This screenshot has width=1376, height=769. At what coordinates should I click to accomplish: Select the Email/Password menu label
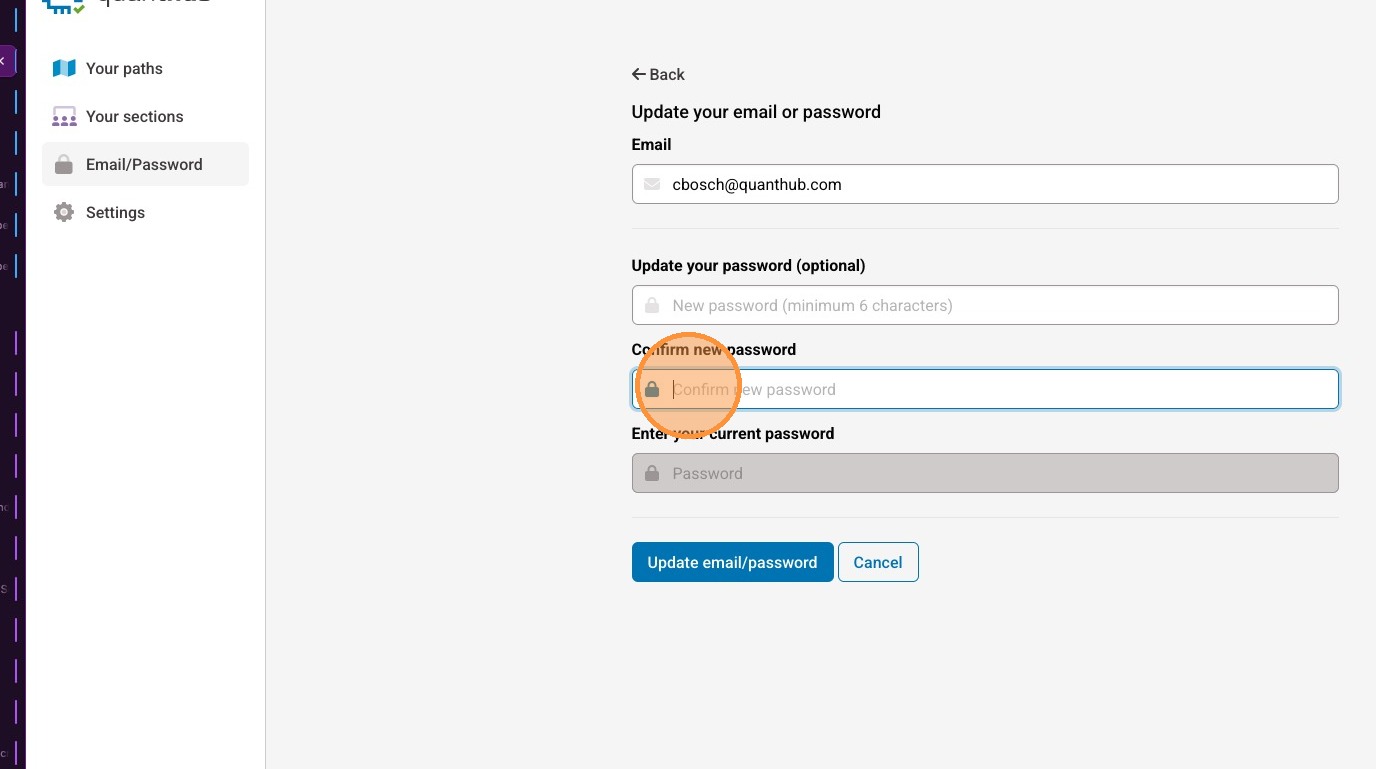tap(144, 165)
